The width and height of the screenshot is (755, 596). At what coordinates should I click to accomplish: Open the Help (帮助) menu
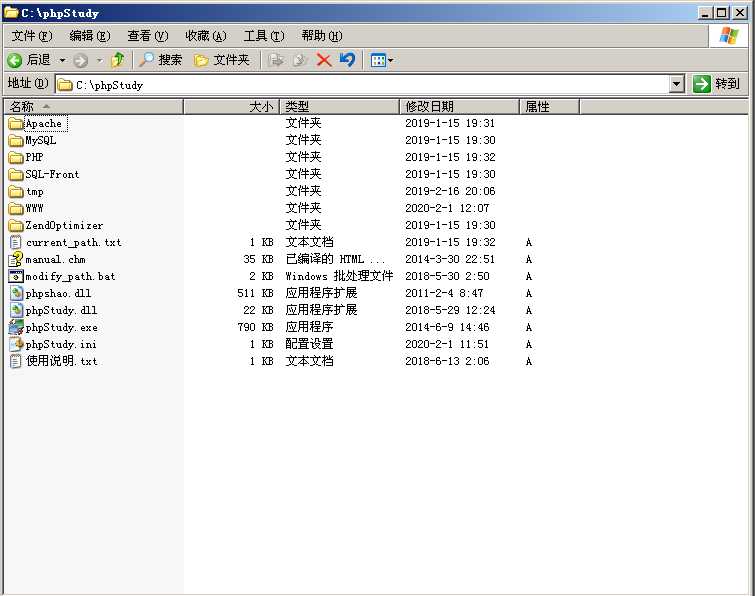click(x=322, y=36)
